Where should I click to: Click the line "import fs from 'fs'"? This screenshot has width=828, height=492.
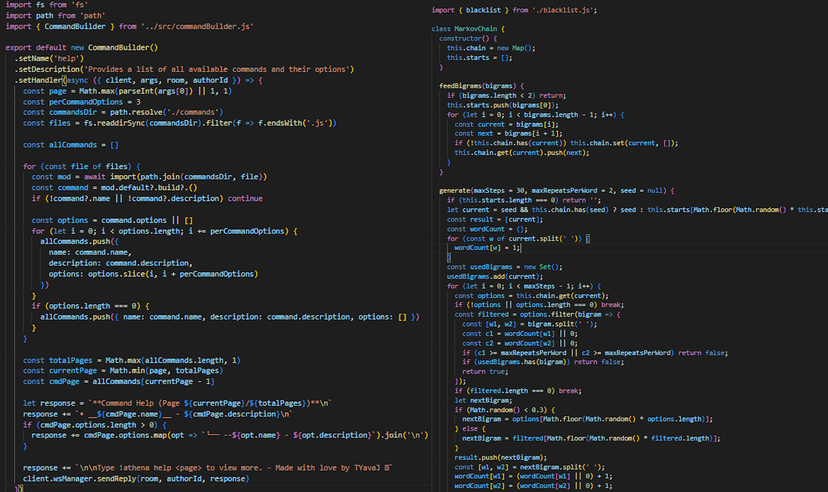(46, 5)
